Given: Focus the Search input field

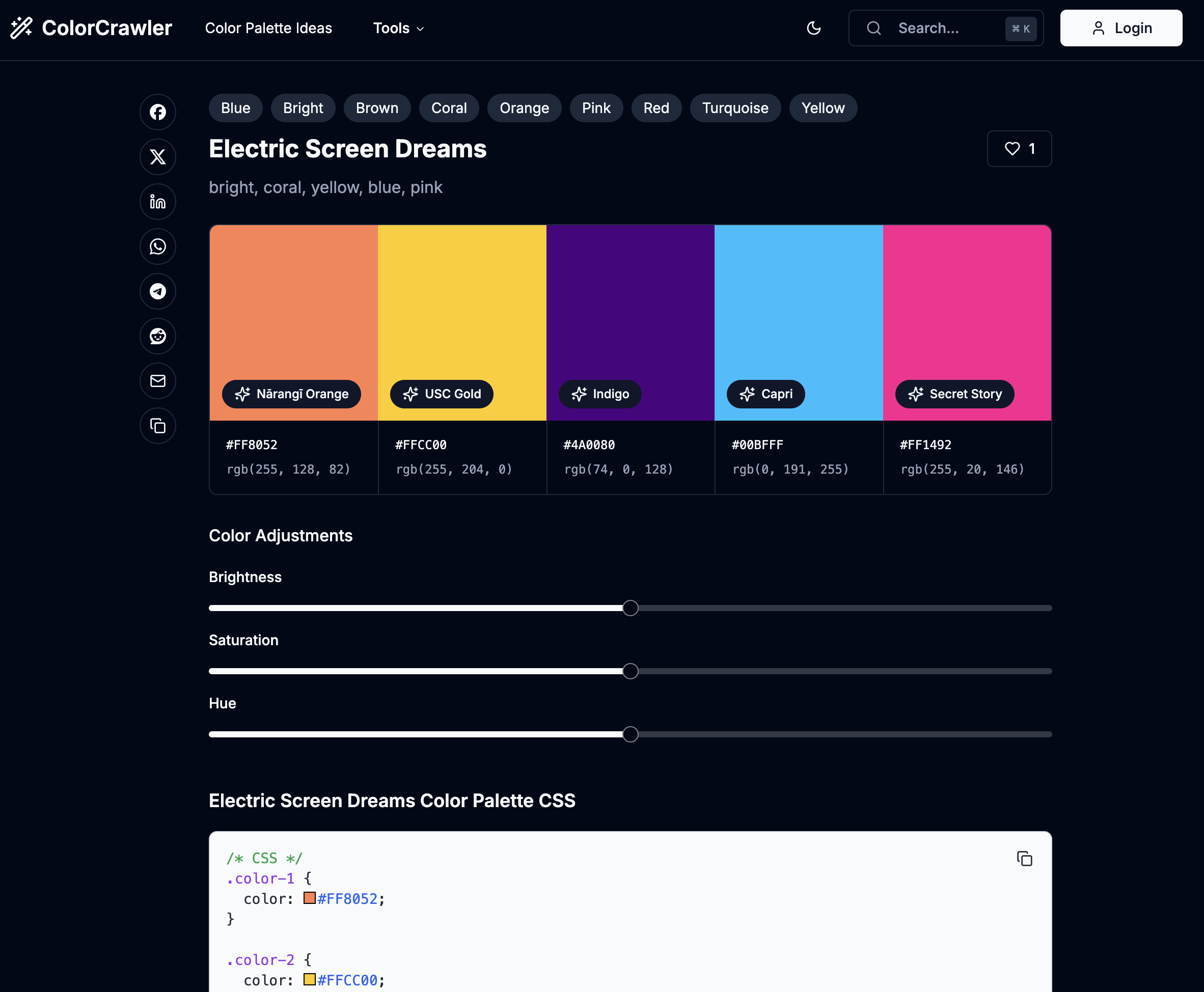Looking at the screenshot, I should (946, 28).
